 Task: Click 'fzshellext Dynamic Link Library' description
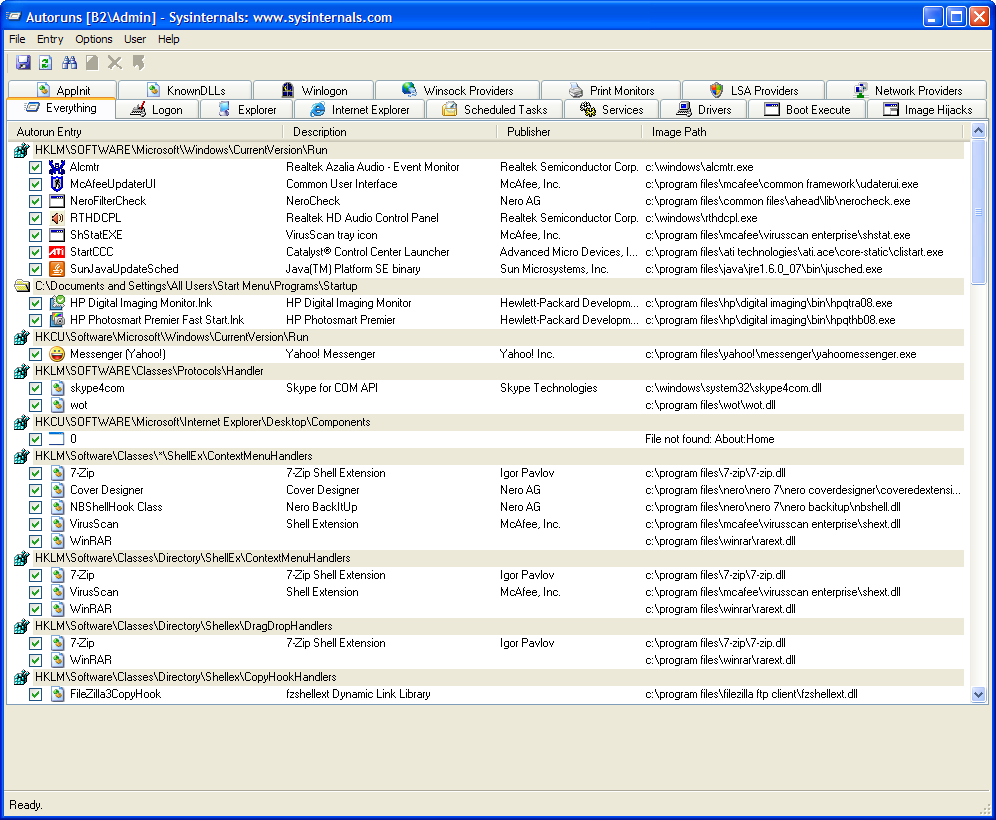pyautogui.click(x=358, y=694)
